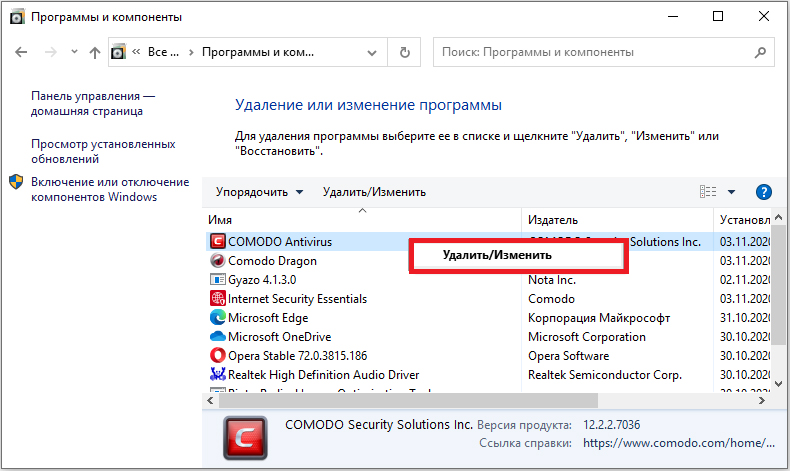
Task: Click the Back navigation arrow
Action: point(21,52)
